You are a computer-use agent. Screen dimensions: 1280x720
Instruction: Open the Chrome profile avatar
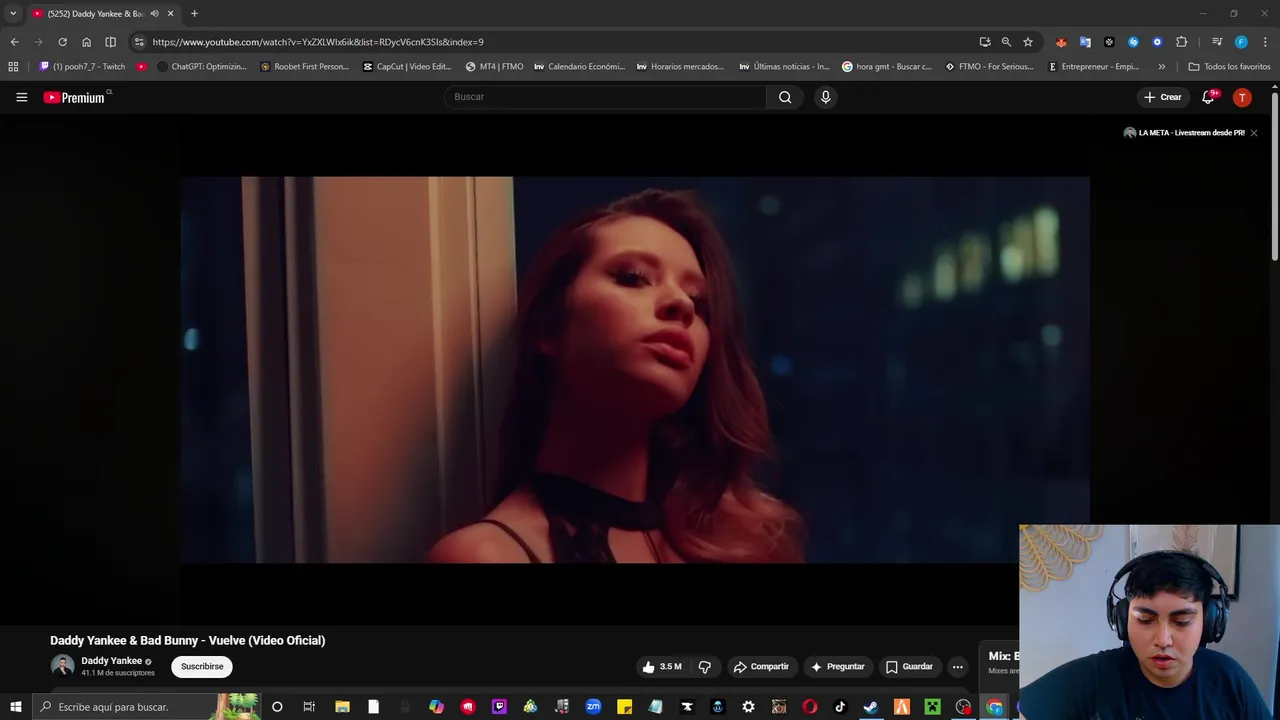(1241, 42)
